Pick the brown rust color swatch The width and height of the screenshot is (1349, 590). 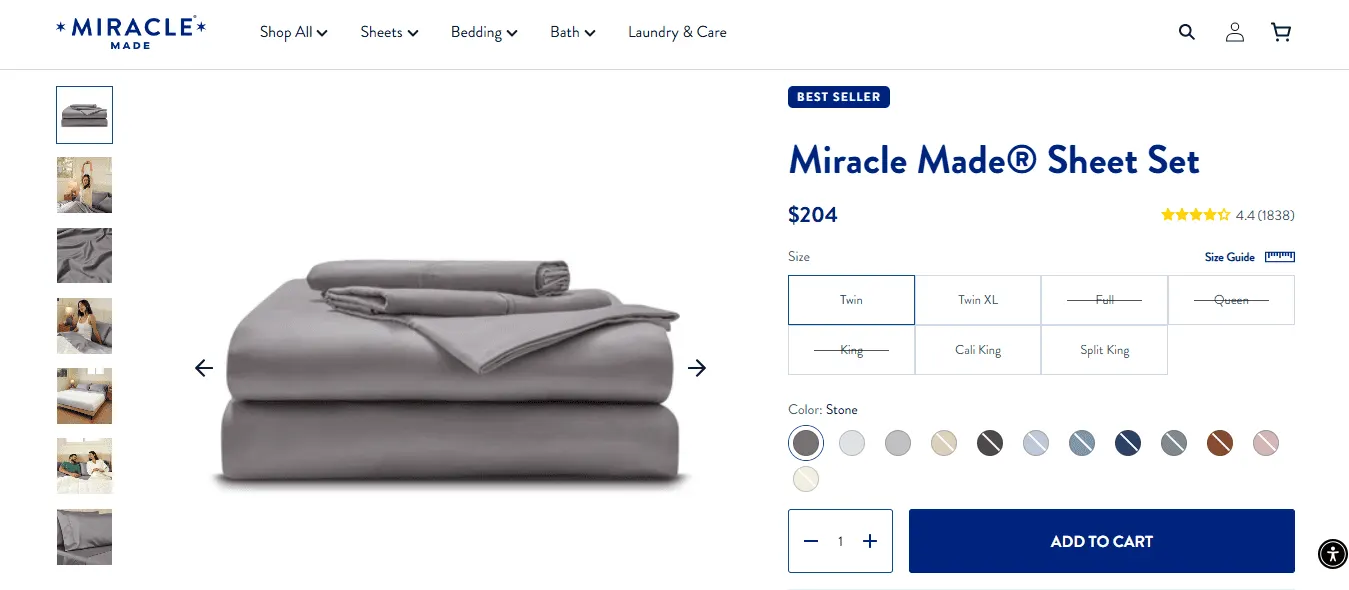pyautogui.click(x=1220, y=443)
